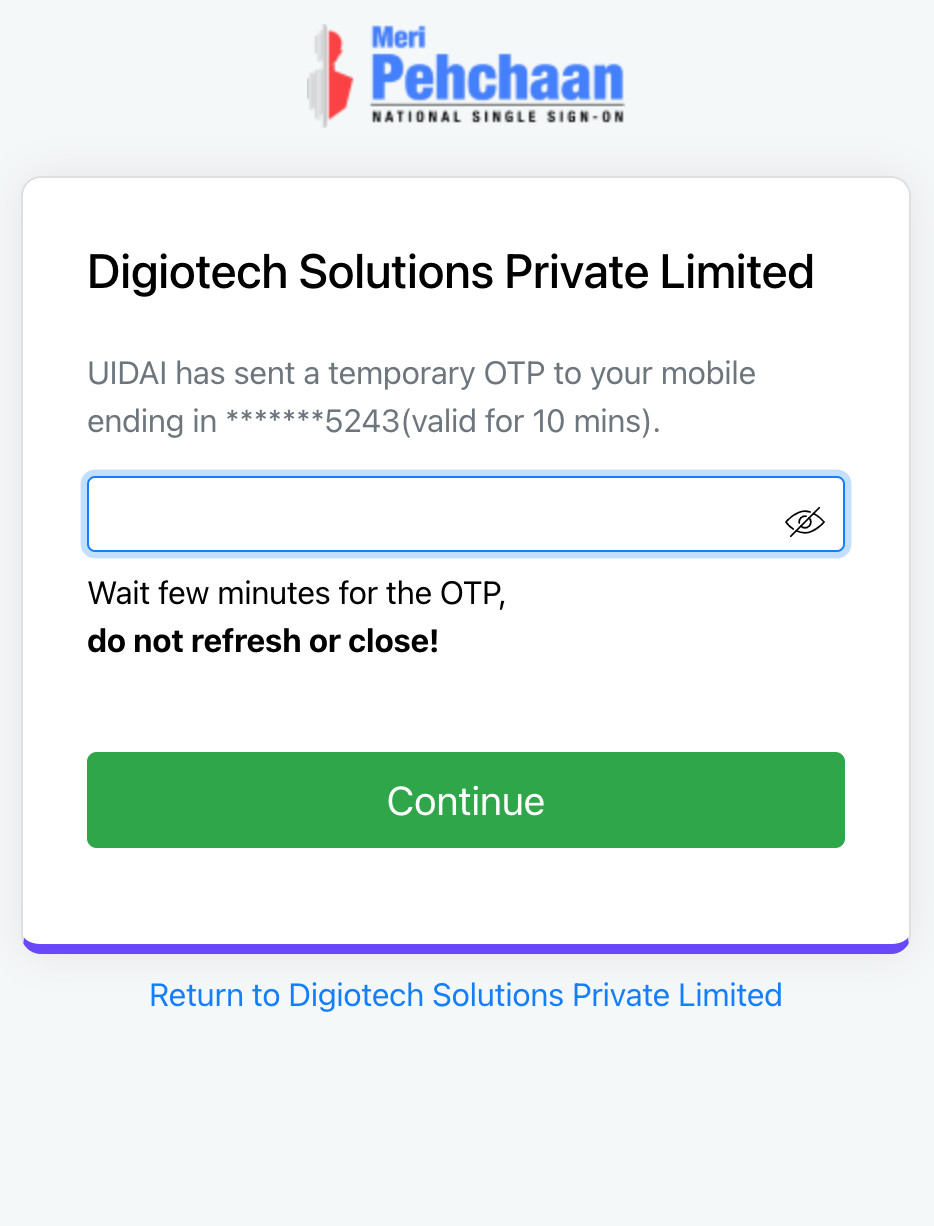The width and height of the screenshot is (934, 1226).
Task: Open 'Return to Digiotech Solutions Private Limited' link
Action: (x=466, y=995)
